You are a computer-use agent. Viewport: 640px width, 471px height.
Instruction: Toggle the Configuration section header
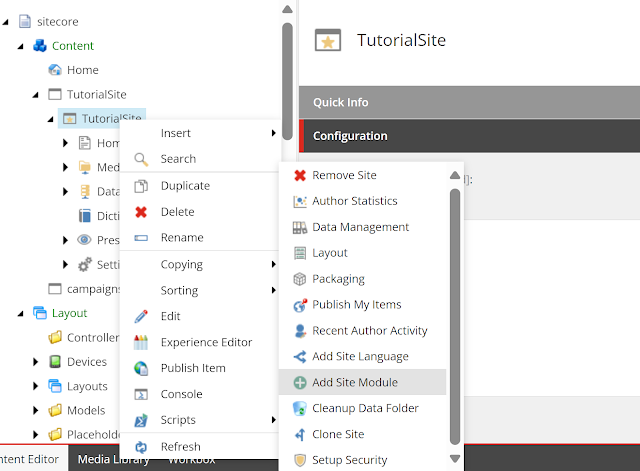click(469, 136)
